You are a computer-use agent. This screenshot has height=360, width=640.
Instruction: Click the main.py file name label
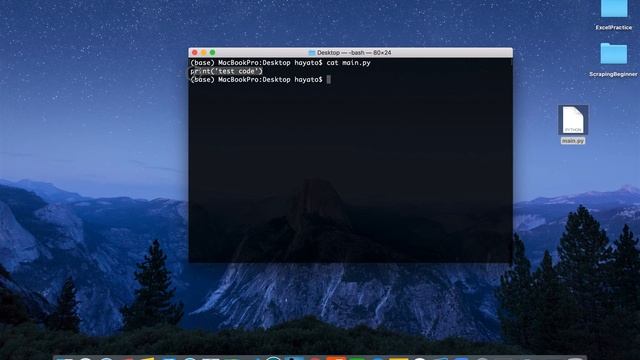click(573, 141)
